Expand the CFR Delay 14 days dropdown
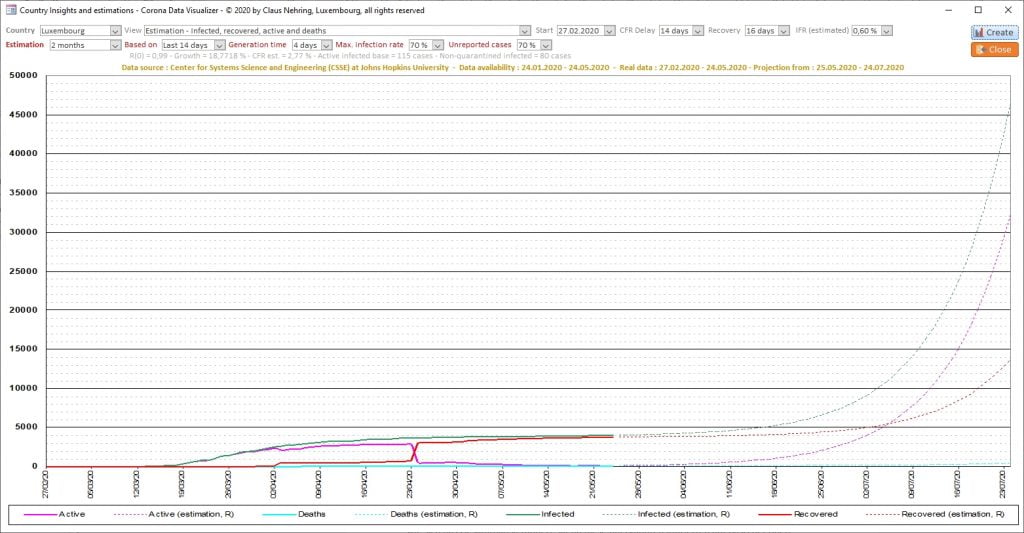Viewport: 1024px width, 533px height. [x=697, y=31]
